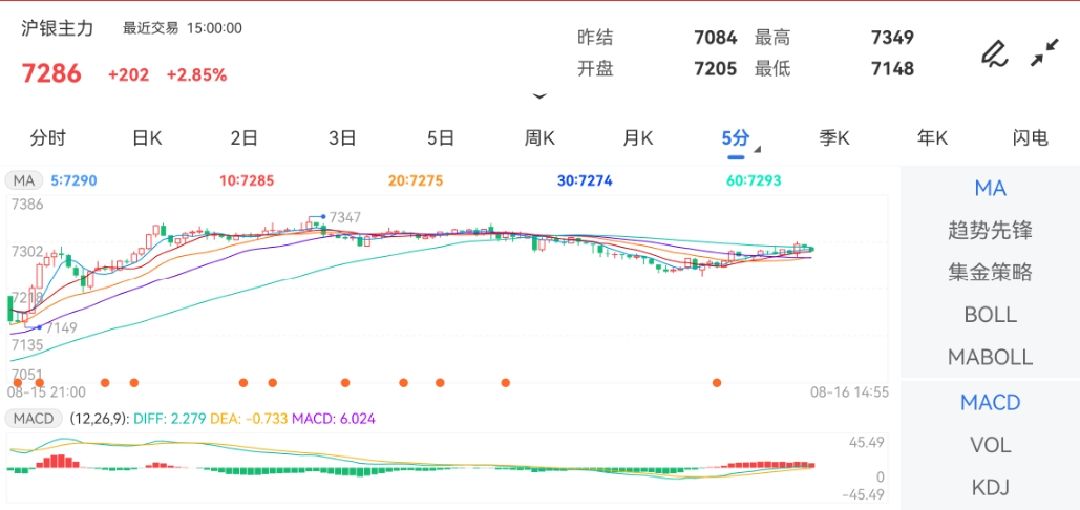Open the 闪电 tab
The width and height of the screenshot is (1080, 510).
click(1030, 138)
